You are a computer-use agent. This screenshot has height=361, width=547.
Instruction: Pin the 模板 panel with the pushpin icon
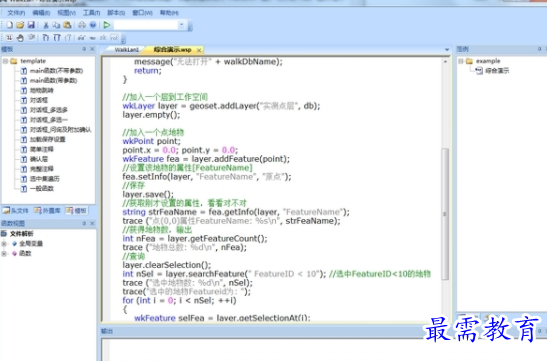pos(84,49)
